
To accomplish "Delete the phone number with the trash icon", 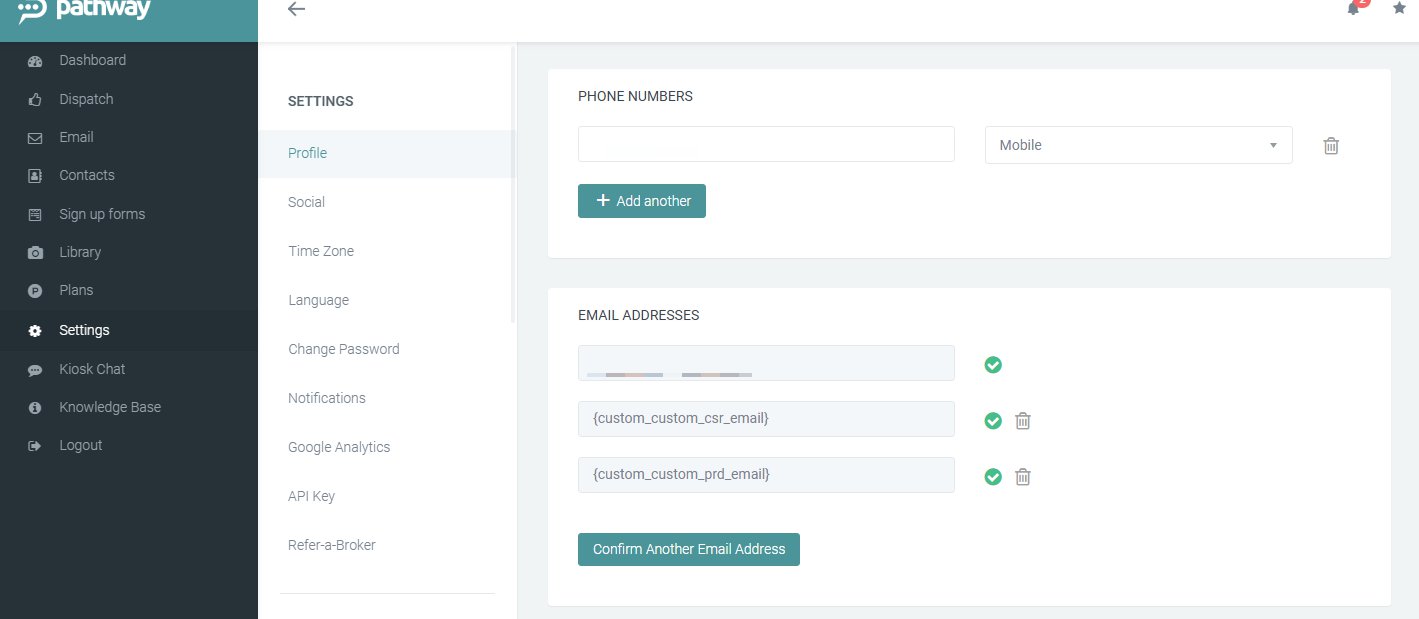I will tap(1330, 145).
